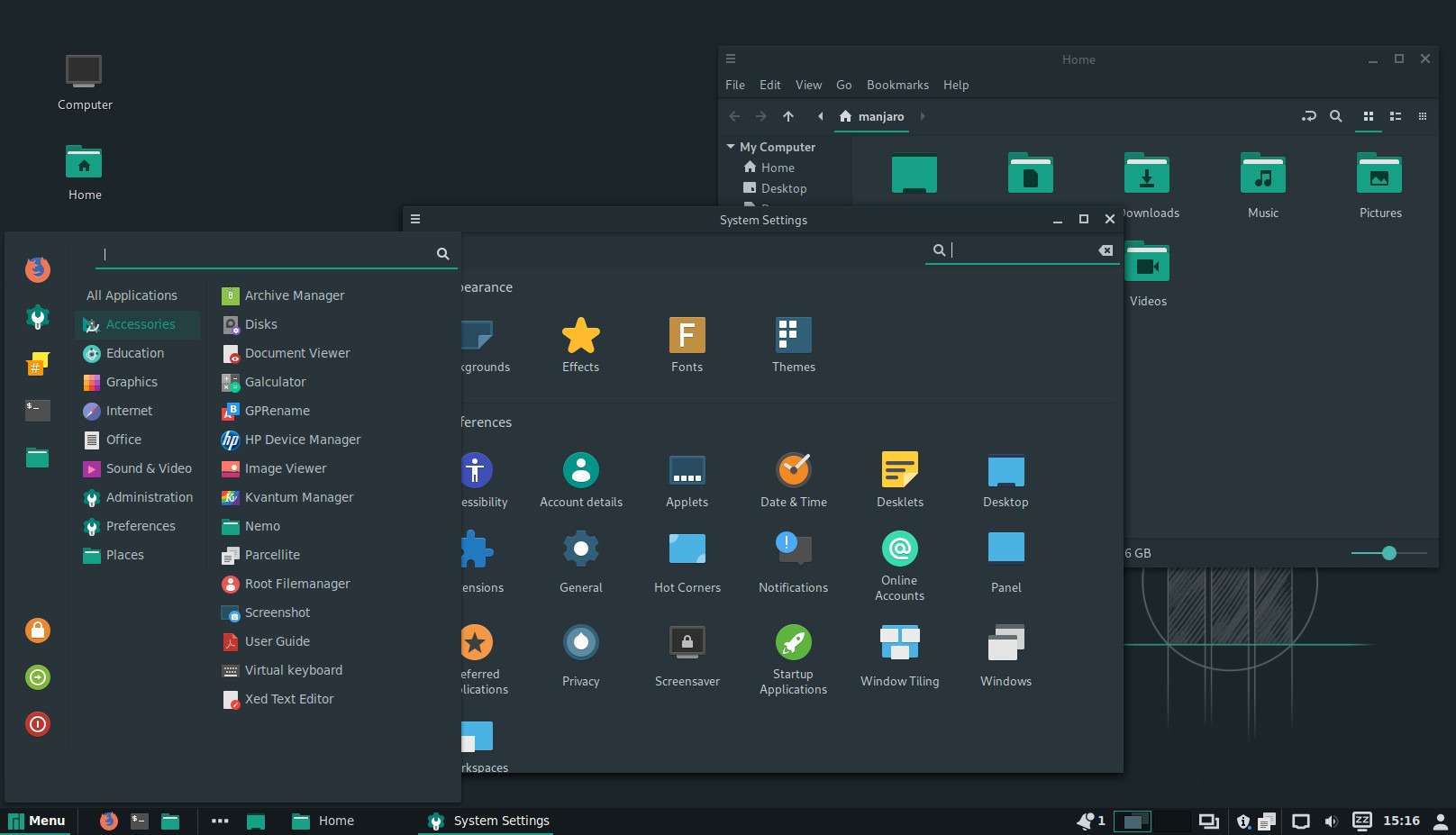This screenshot has height=835, width=1456.
Task: Launch Firefox from the menu sidebar
Action: point(37,269)
